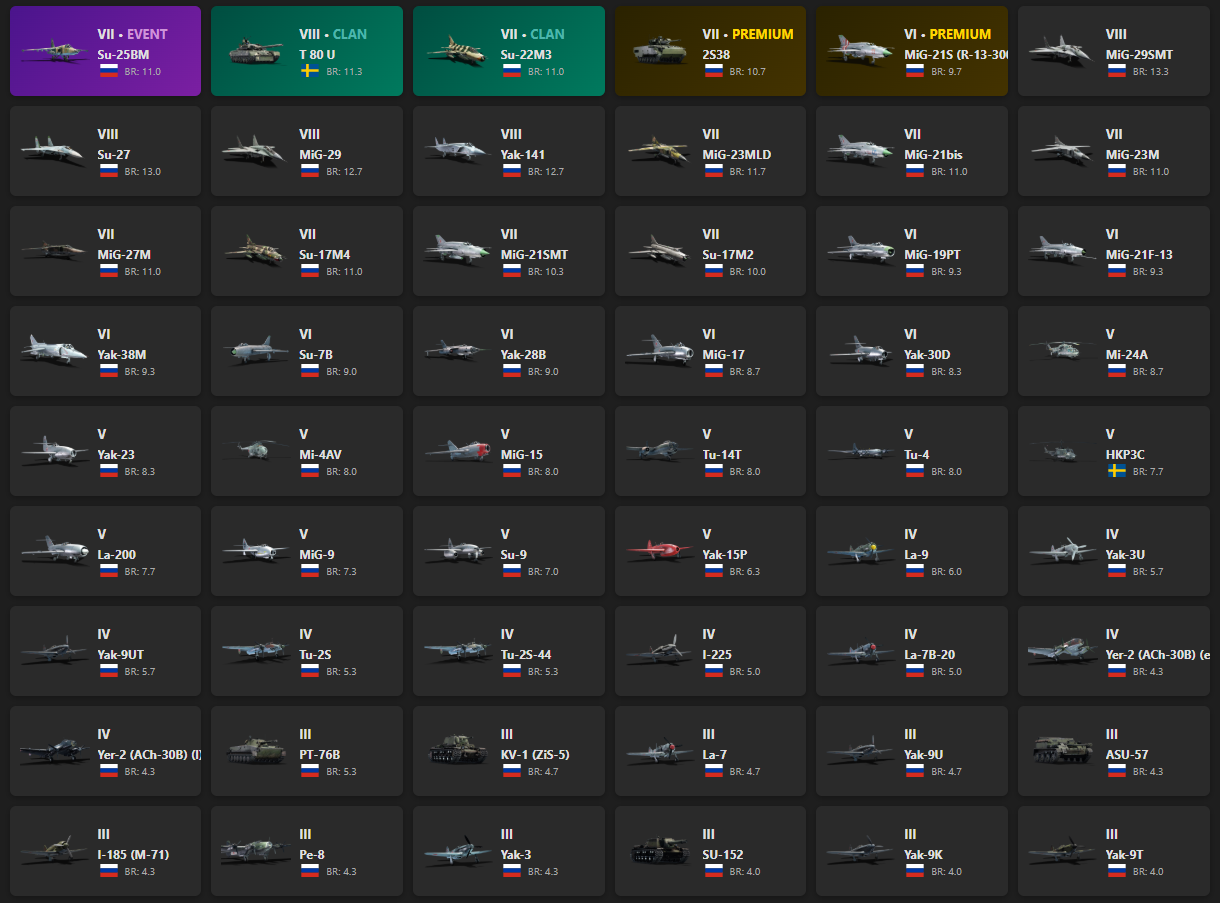Click the Su-25BM aircraft thumbnail image
Screen dimensions: 1220x903
[x=52, y=51]
